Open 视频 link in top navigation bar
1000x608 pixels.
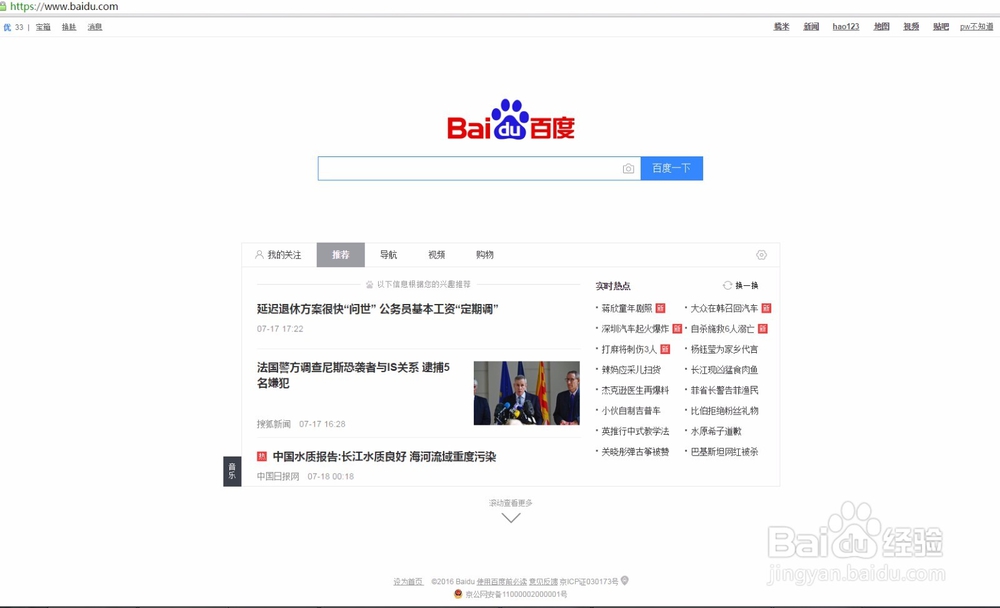pyautogui.click(x=911, y=27)
